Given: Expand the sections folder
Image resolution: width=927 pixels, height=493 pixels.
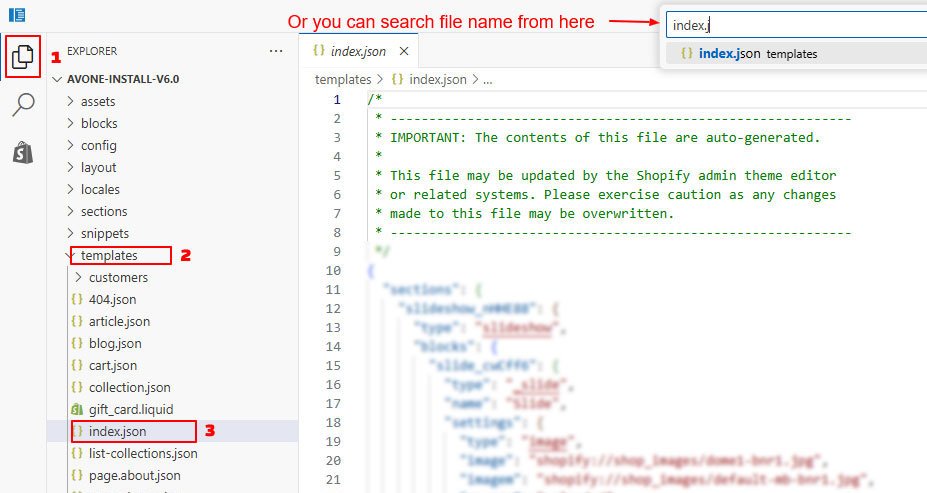Looking at the screenshot, I should (103, 211).
